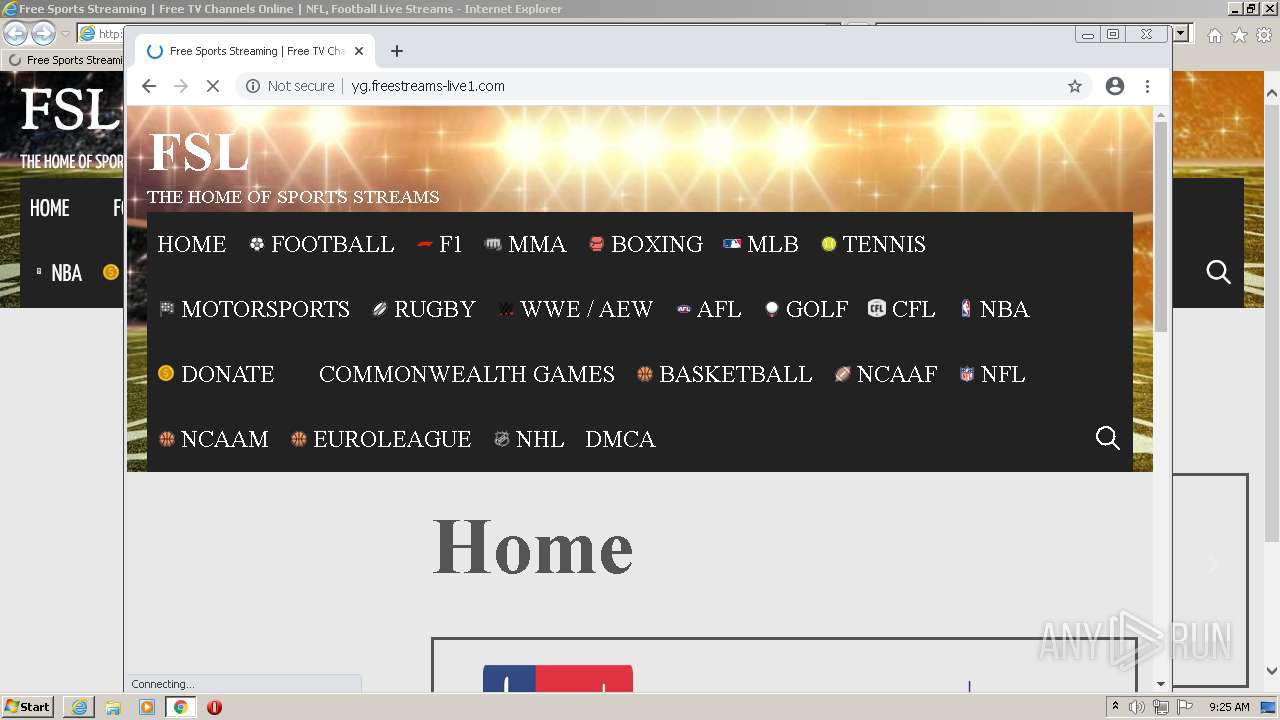Open the media player taskbar icon

click(x=147, y=707)
